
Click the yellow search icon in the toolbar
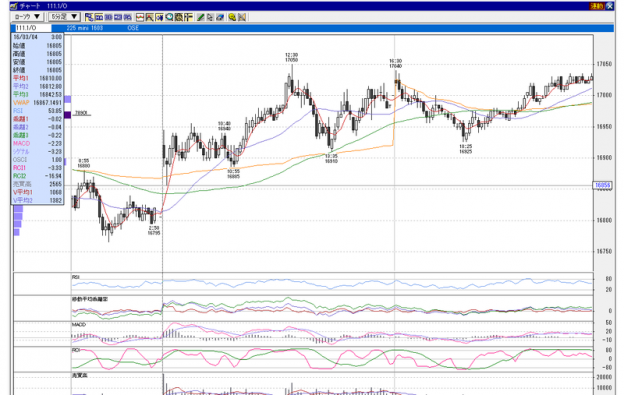[232, 17]
